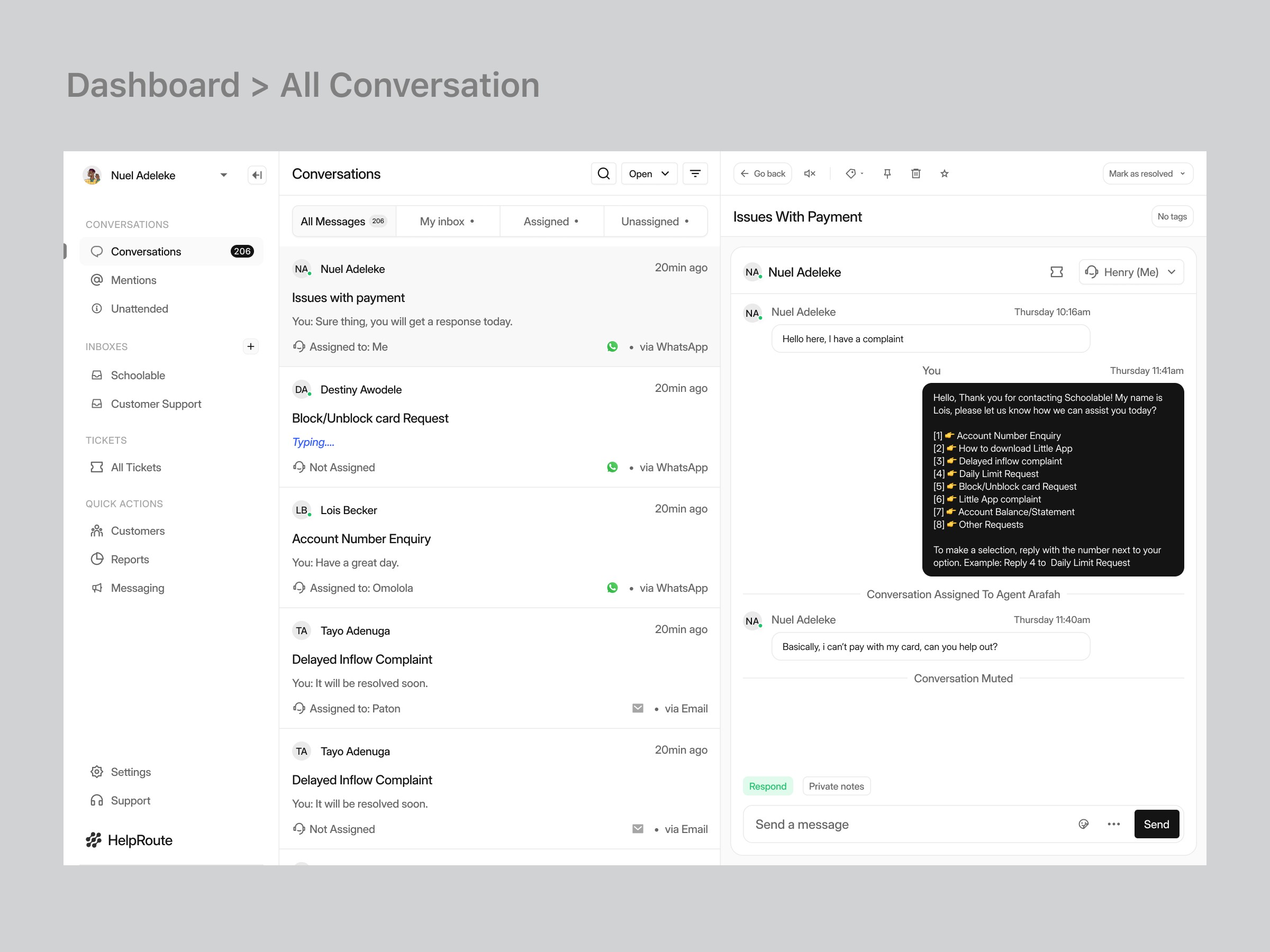
Task: Click the ticket icon next to Henry (Me)
Action: pos(1056,272)
